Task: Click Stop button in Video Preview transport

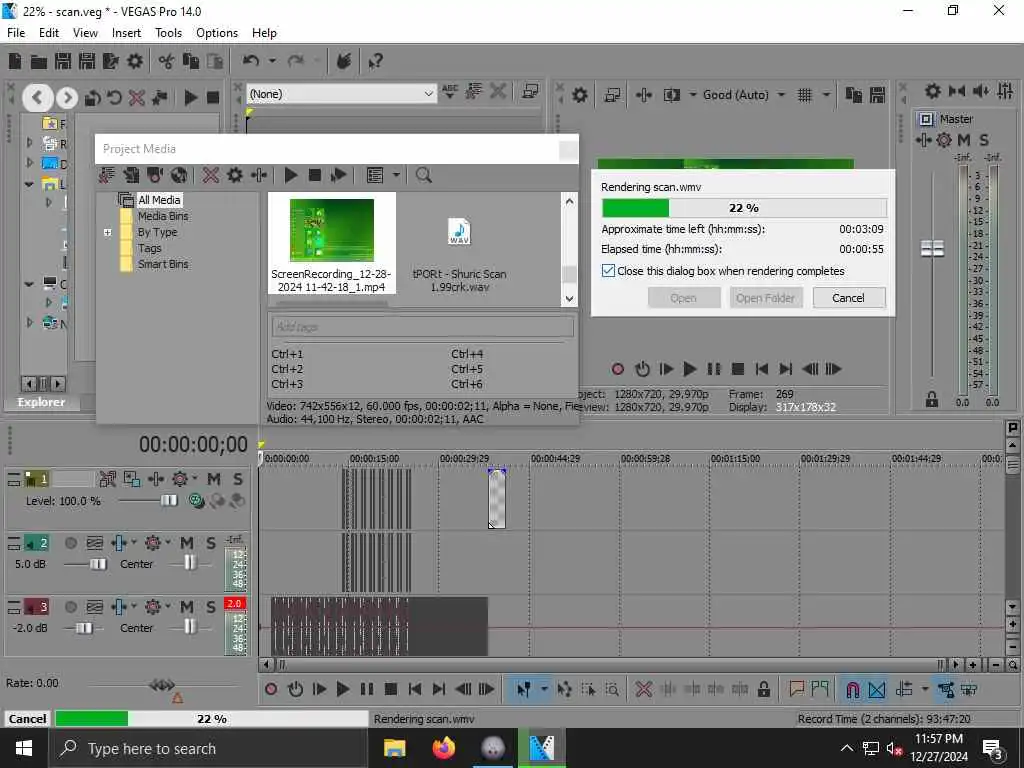Action: point(738,369)
